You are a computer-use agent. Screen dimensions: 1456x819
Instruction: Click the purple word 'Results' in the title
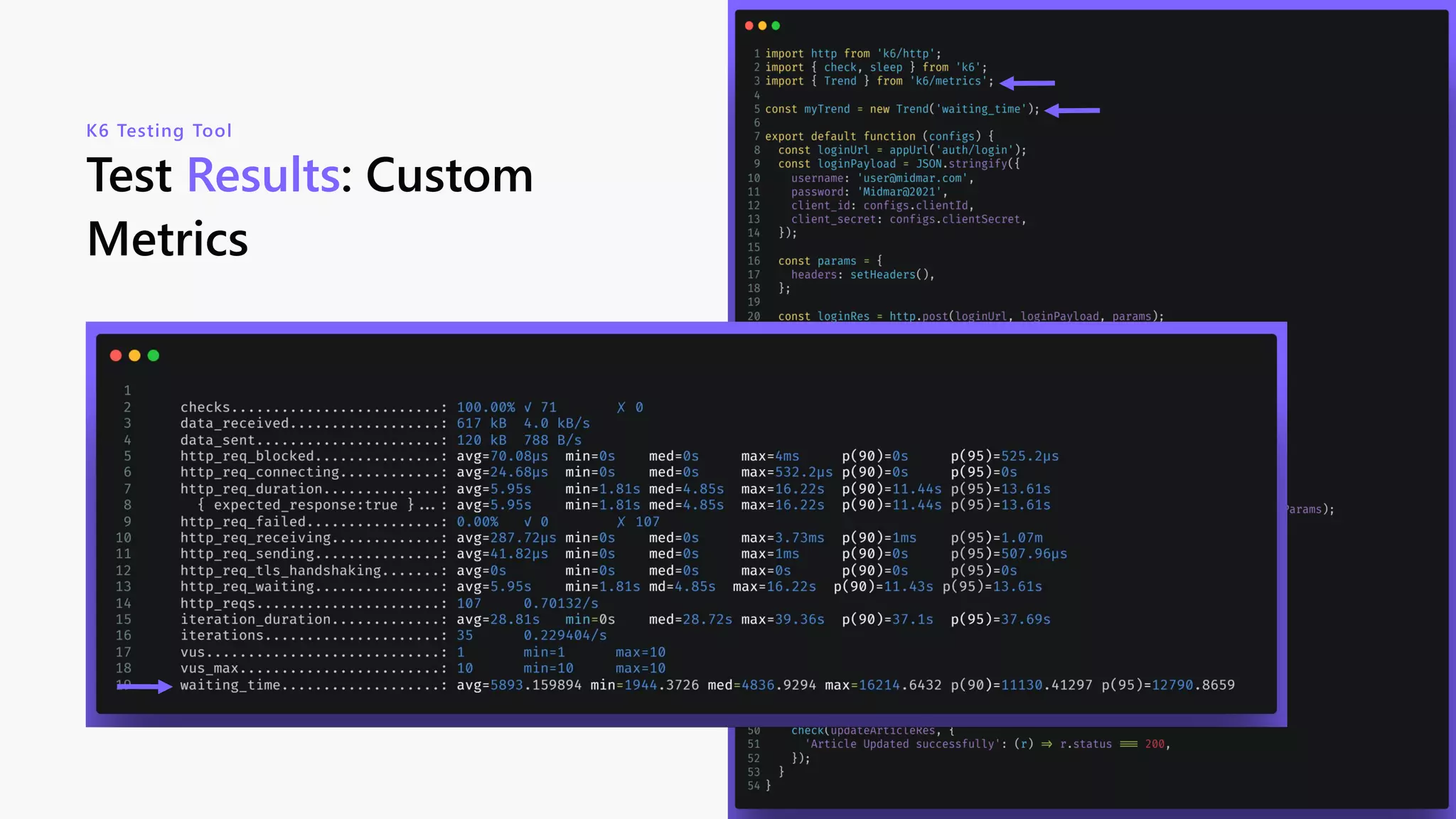tap(264, 175)
